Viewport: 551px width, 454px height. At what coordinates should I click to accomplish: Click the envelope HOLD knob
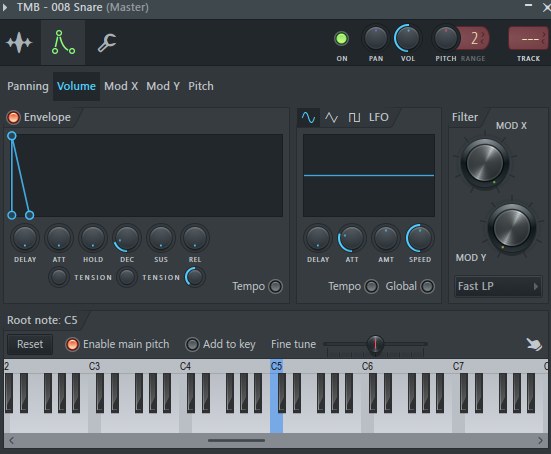93,238
